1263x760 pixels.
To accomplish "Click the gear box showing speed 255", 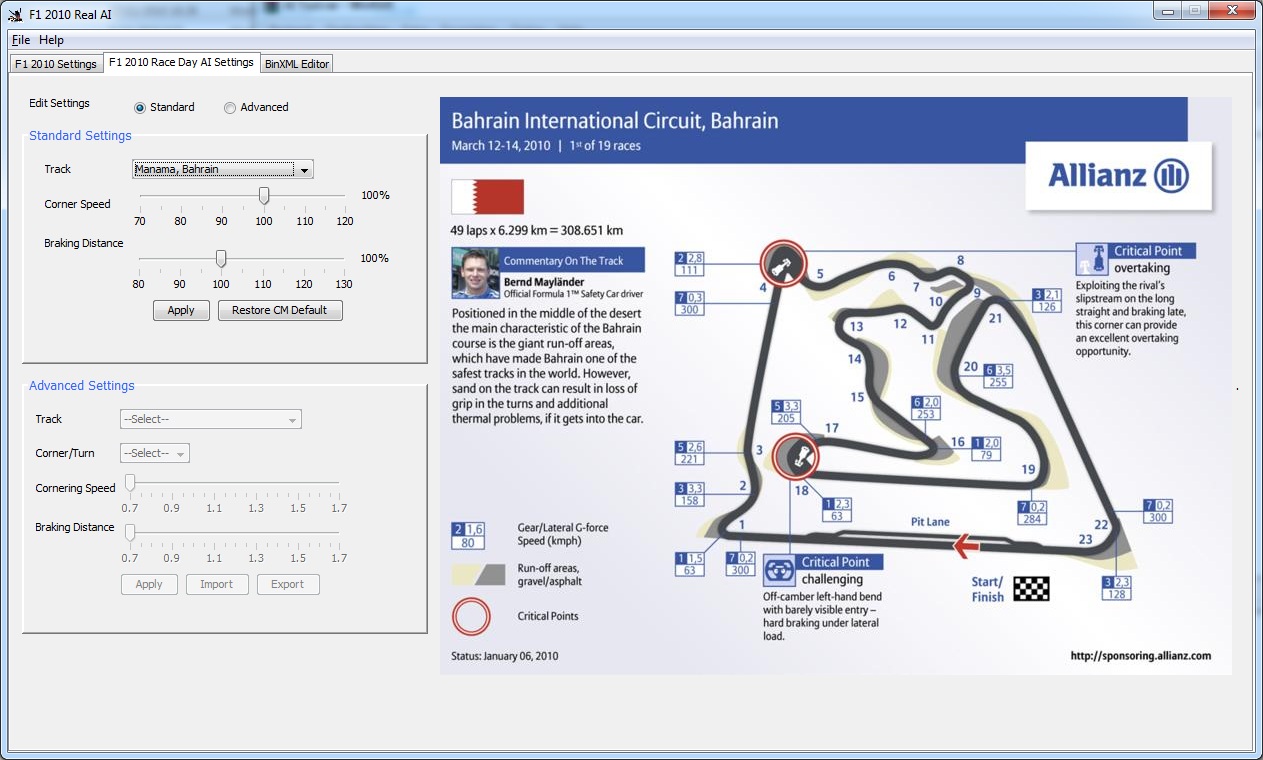I will [998, 376].
